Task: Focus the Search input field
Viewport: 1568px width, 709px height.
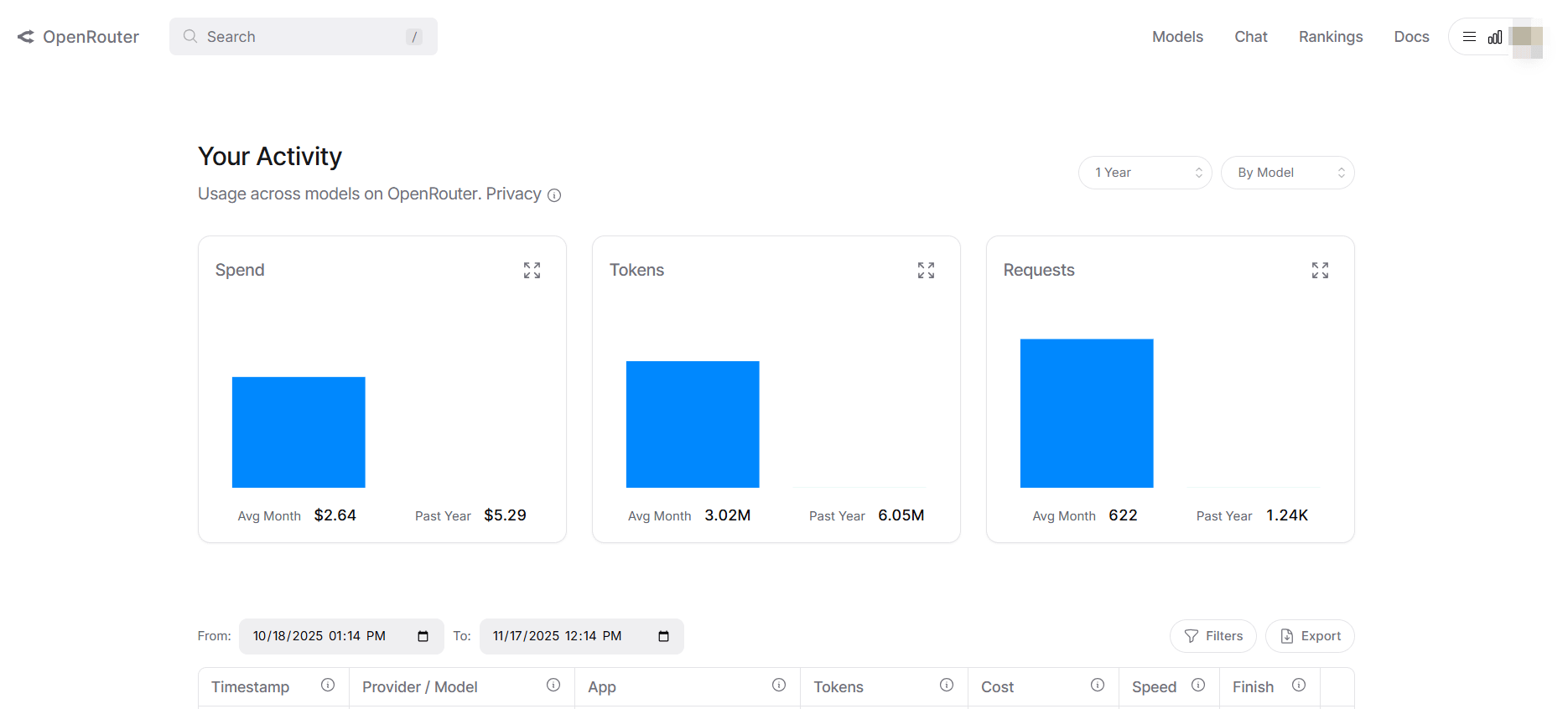Action: pos(304,37)
